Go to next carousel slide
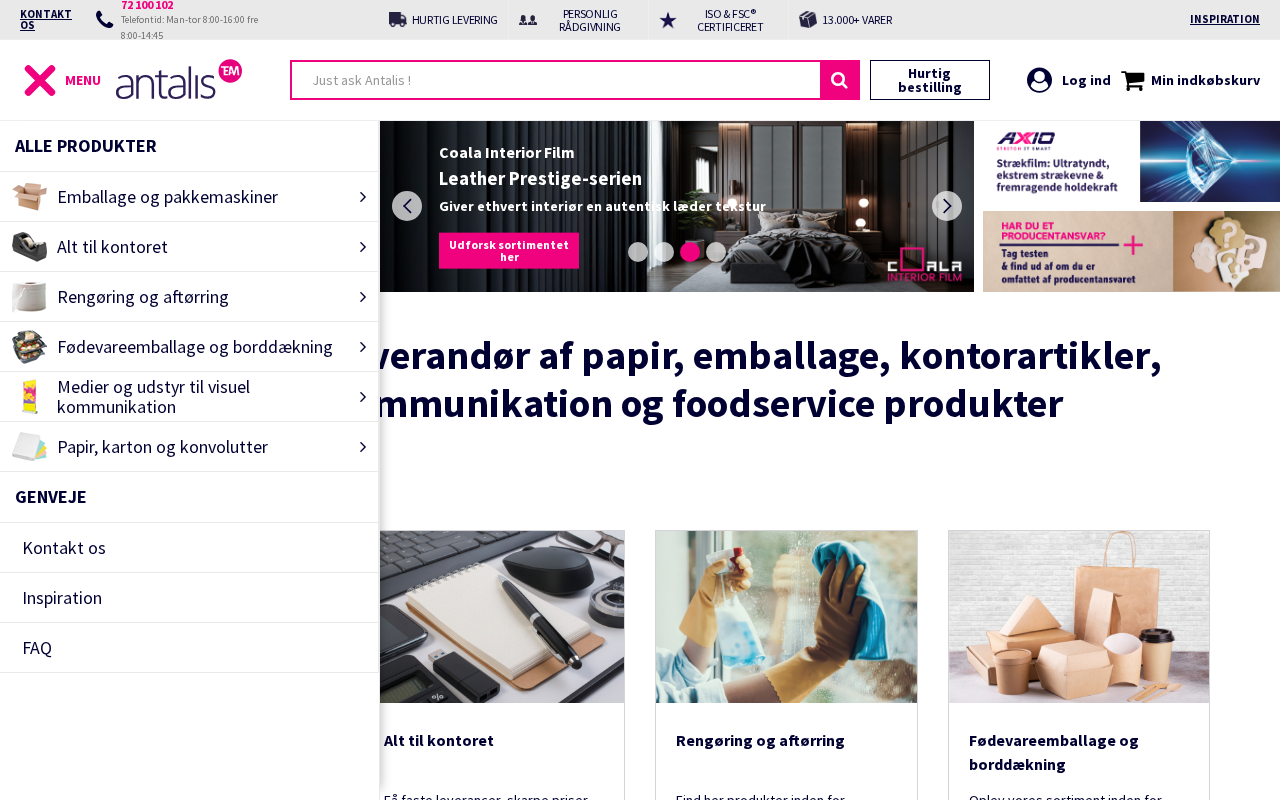This screenshot has height=800, width=1280. 947,206
